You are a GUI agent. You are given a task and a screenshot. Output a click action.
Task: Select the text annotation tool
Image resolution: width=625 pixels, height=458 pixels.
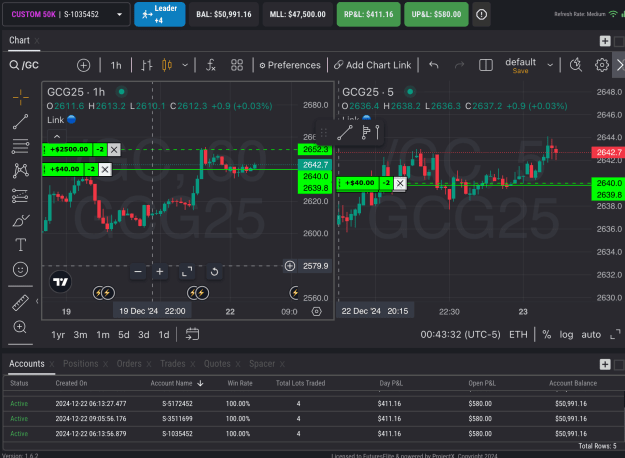(20, 245)
